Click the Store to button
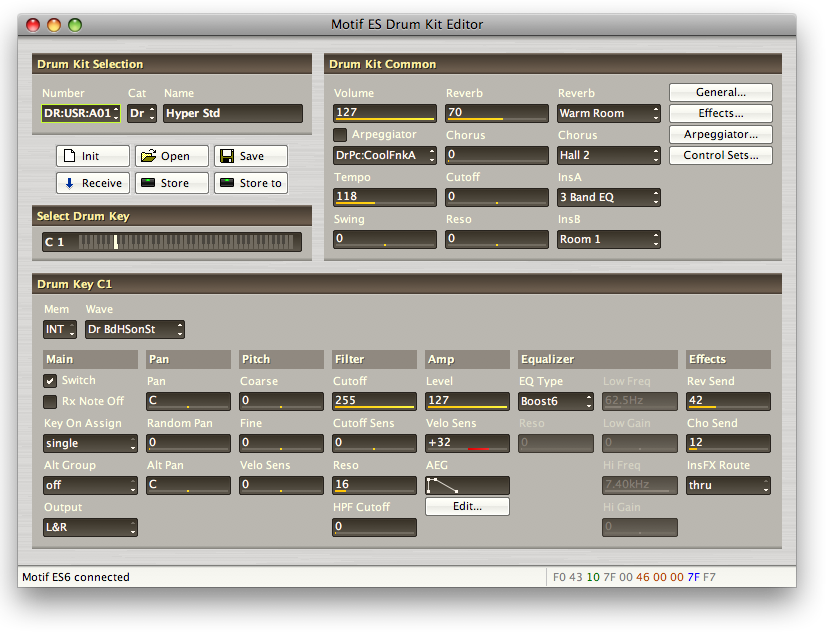Image resolution: width=836 pixels, height=642 pixels. click(x=251, y=183)
